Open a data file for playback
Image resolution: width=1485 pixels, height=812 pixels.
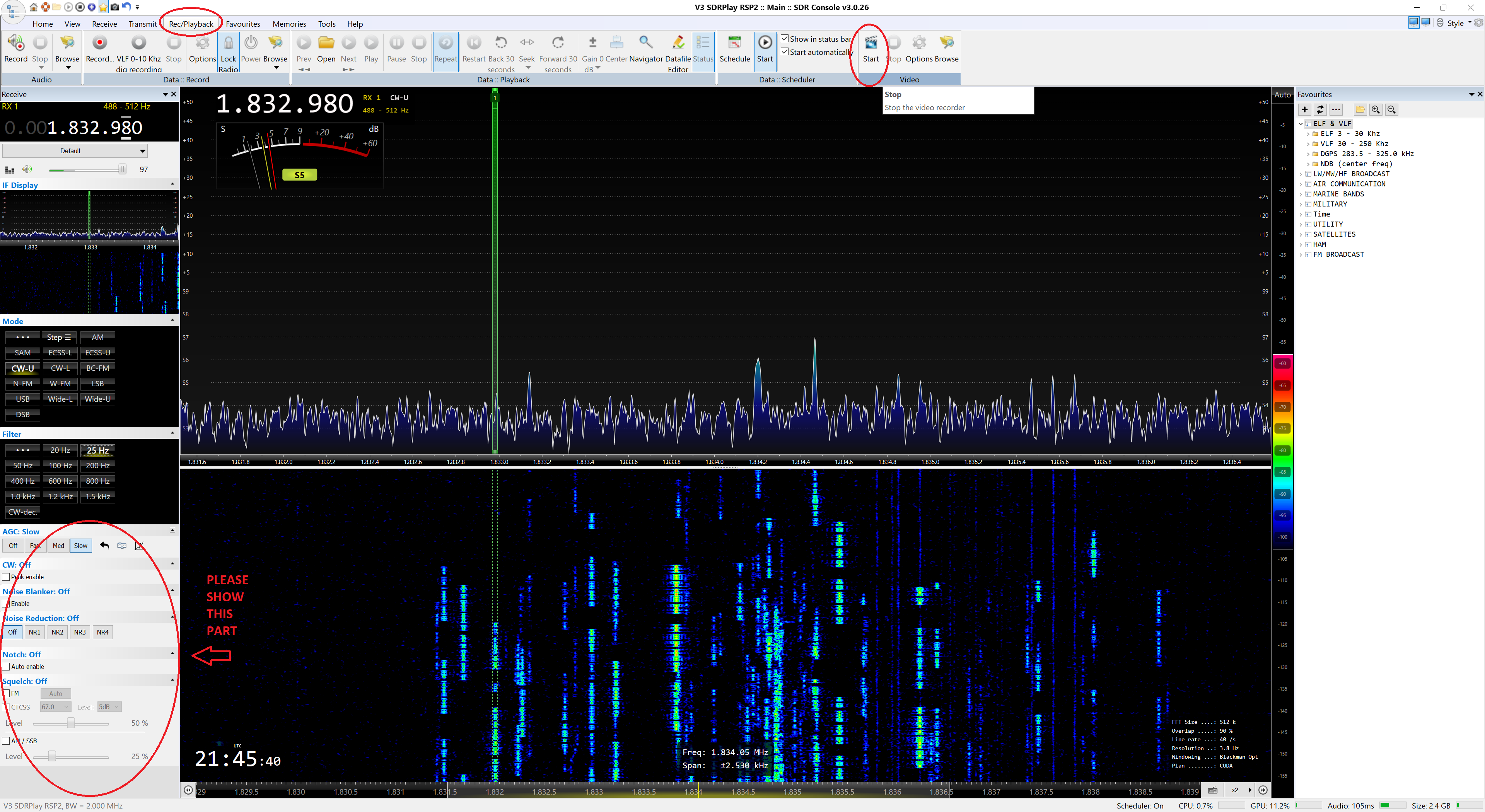tap(326, 43)
